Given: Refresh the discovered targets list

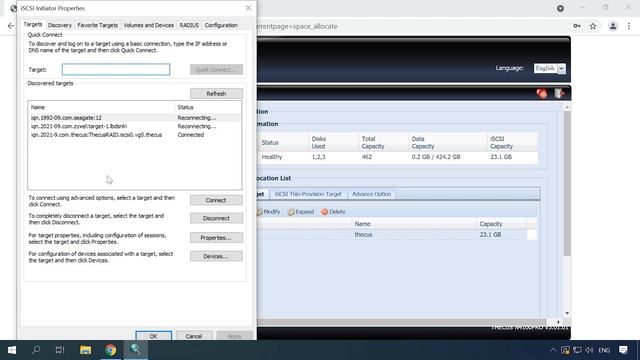Looking at the screenshot, I should tap(216, 93).
